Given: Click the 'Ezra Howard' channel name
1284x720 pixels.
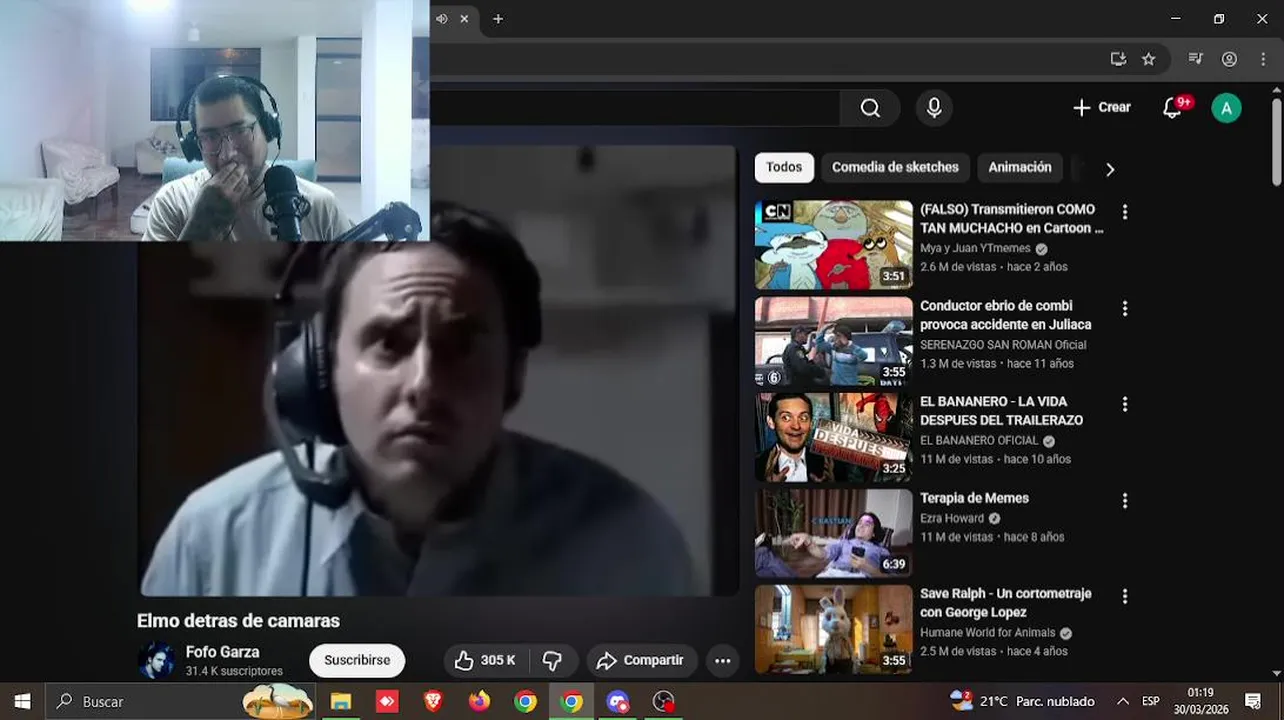Looking at the screenshot, I should [x=952, y=519].
